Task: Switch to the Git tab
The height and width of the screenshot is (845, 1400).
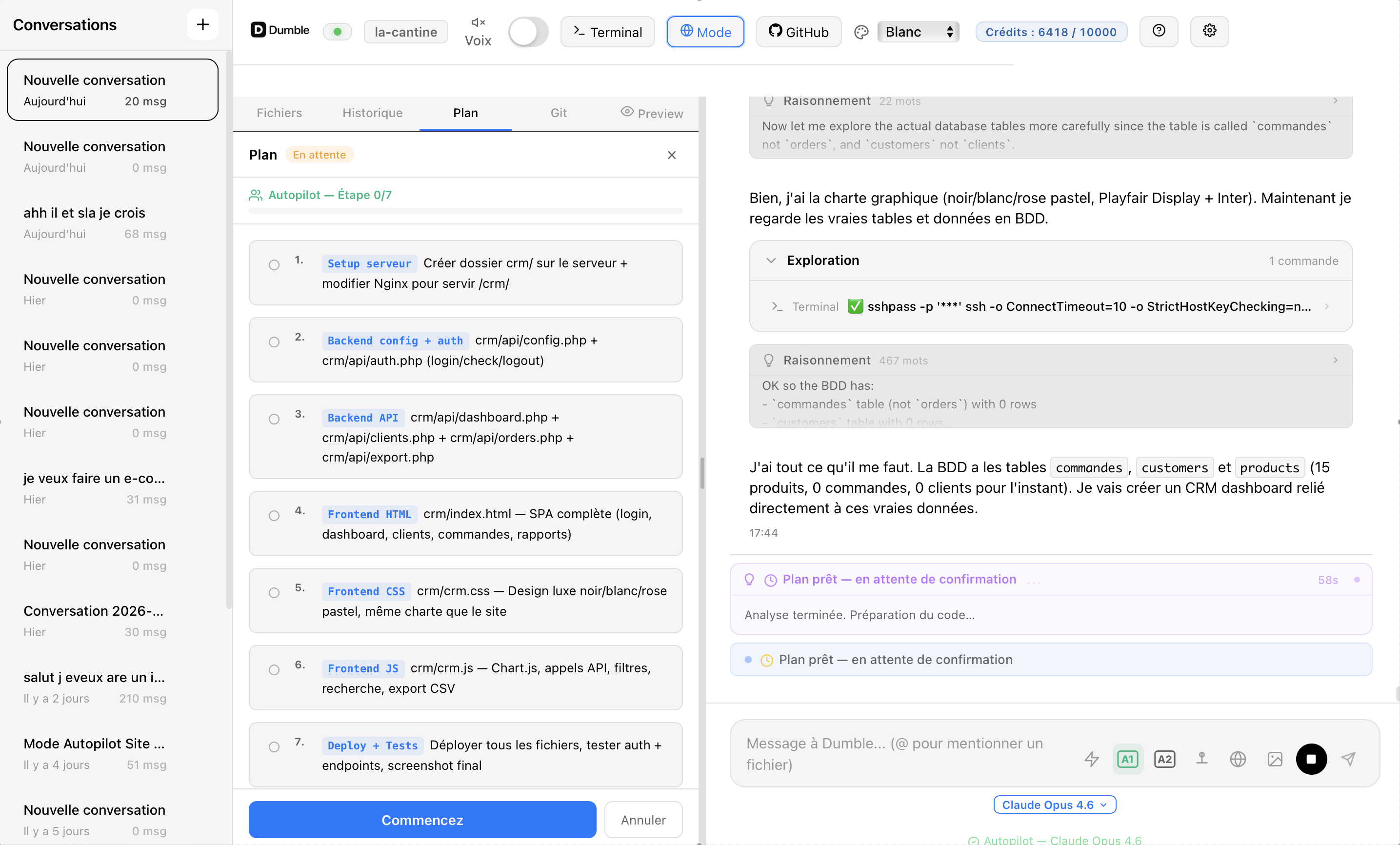Action: point(558,113)
